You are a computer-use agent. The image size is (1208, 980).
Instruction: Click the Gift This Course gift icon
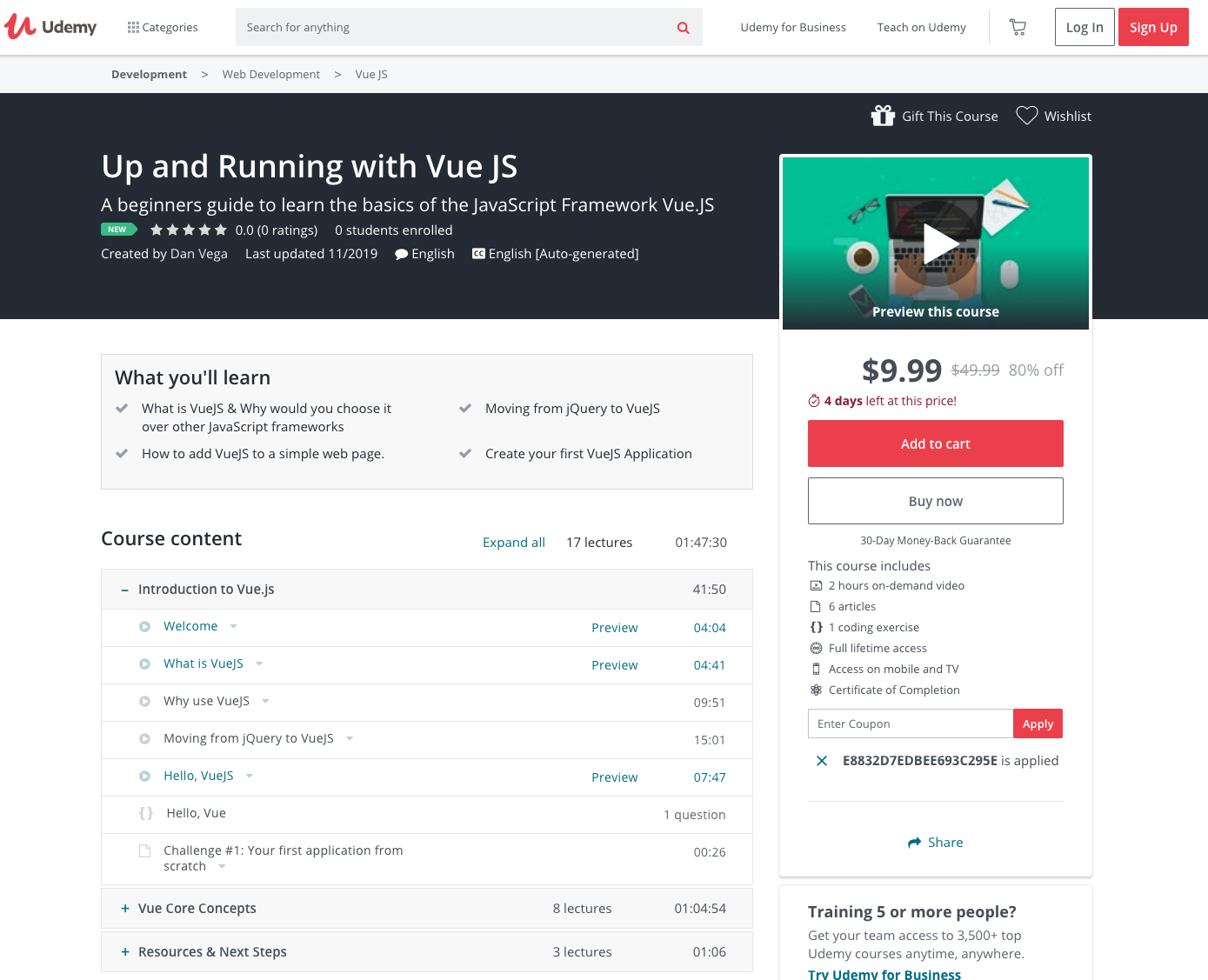pos(883,116)
